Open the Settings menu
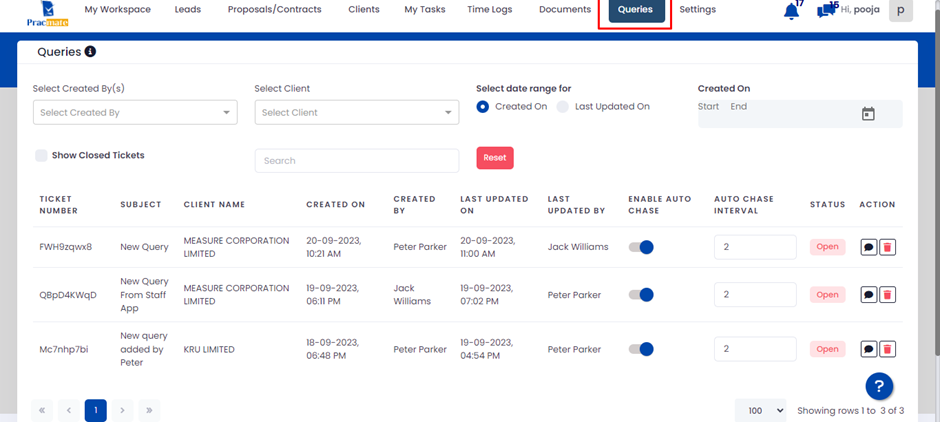Viewport: 940px width, 422px height. (x=697, y=10)
